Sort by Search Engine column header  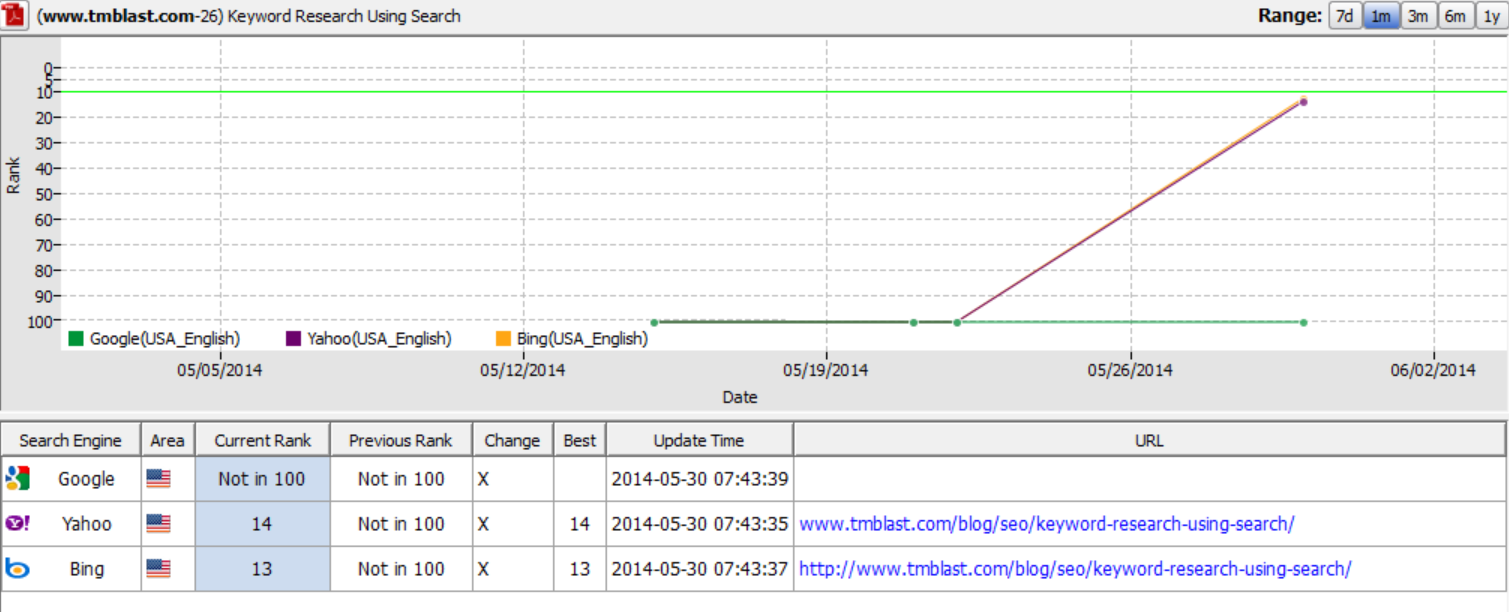(71, 440)
